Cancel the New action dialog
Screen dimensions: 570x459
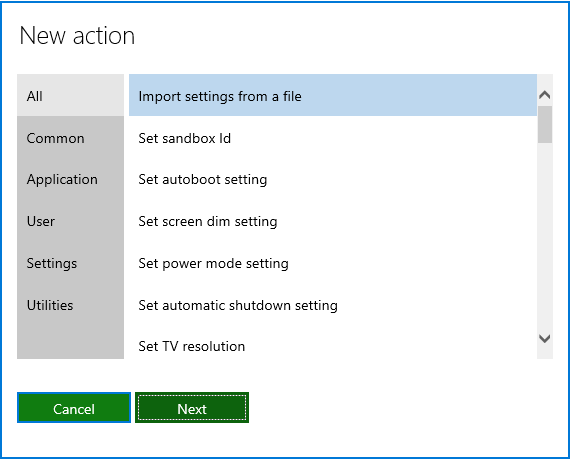[x=74, y=408]
